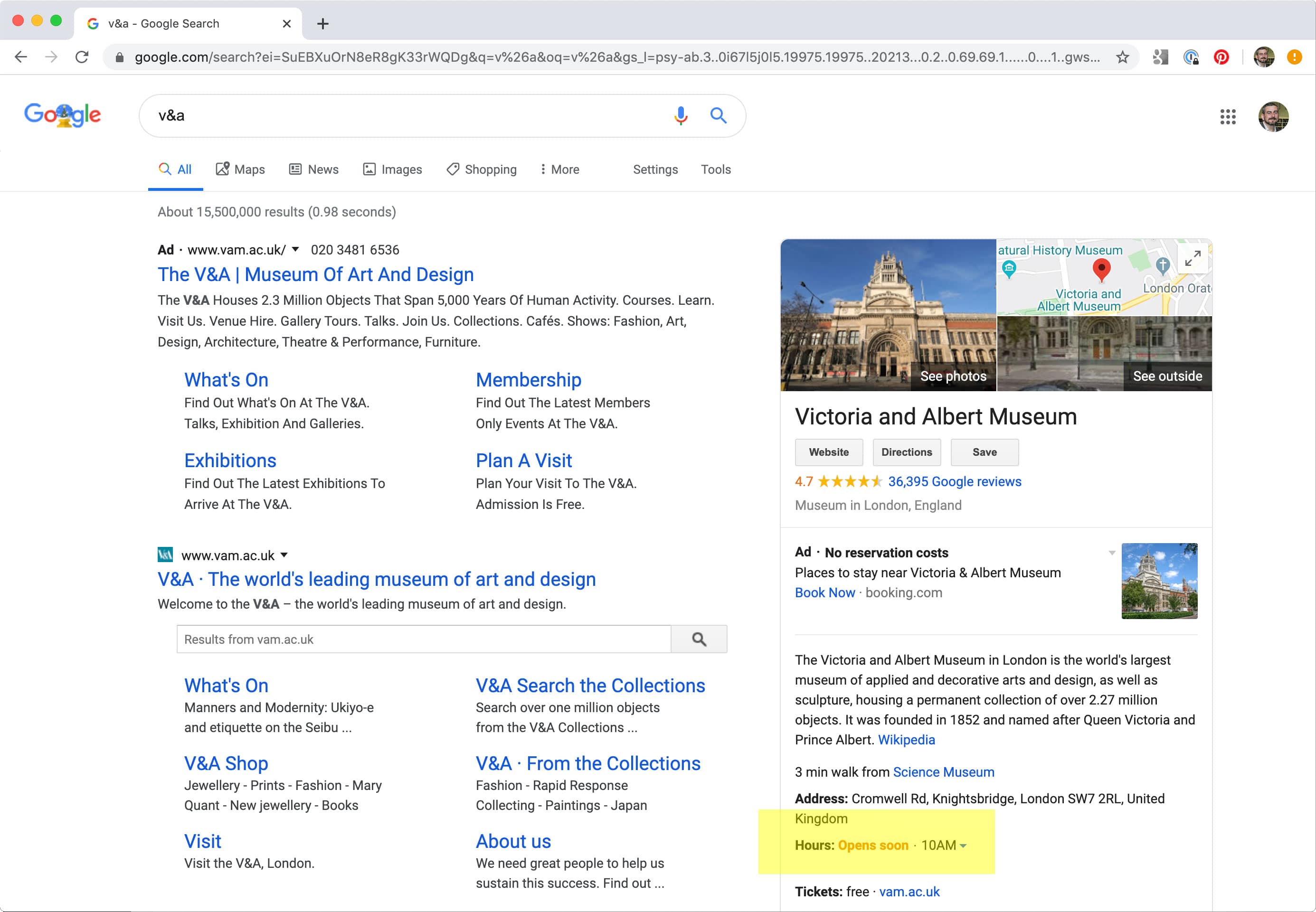The image size is (1316, 912).
Task: Open Google account avatar on page
Action: click(1273, 117)
